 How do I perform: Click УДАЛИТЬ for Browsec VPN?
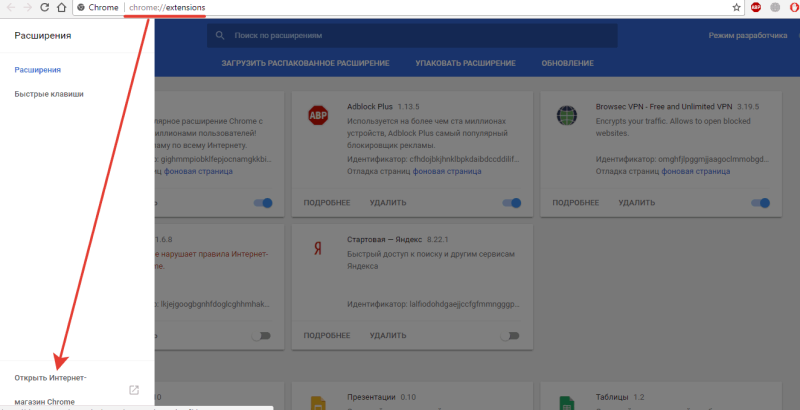pyautogui.click(x=637, y=203)
